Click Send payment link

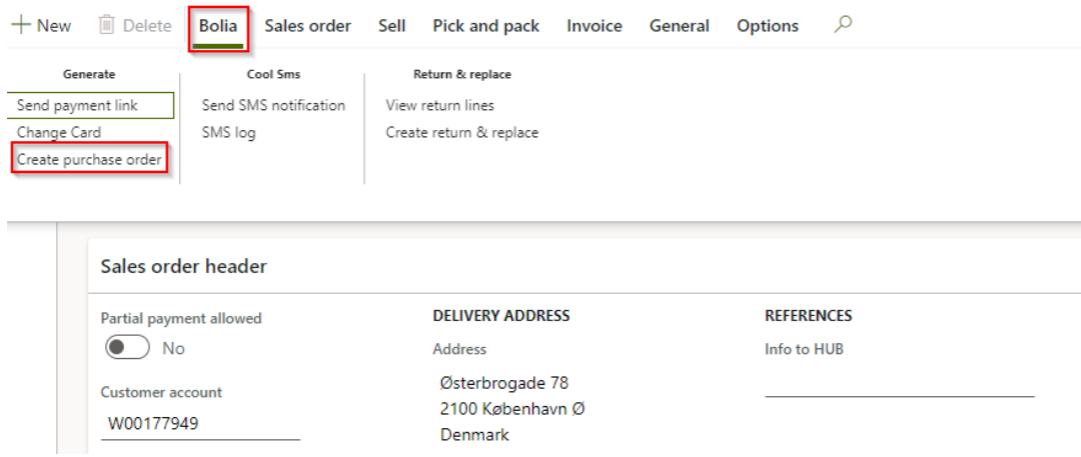[78, 105]
